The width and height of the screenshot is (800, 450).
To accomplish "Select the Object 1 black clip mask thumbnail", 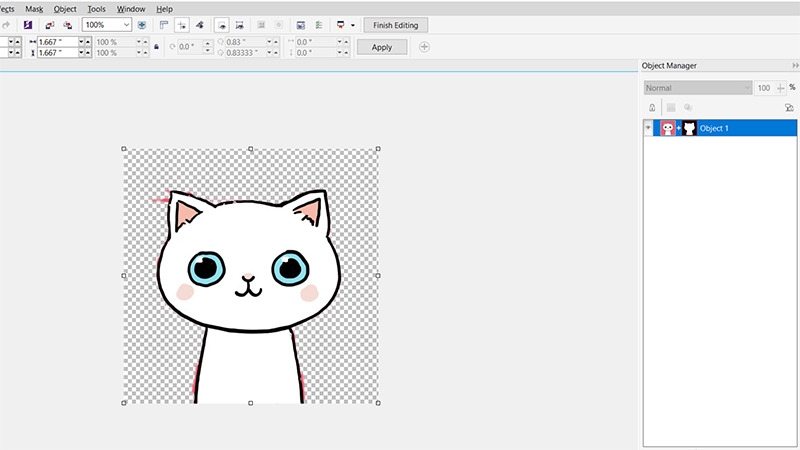I will click(x=689, y=128).
